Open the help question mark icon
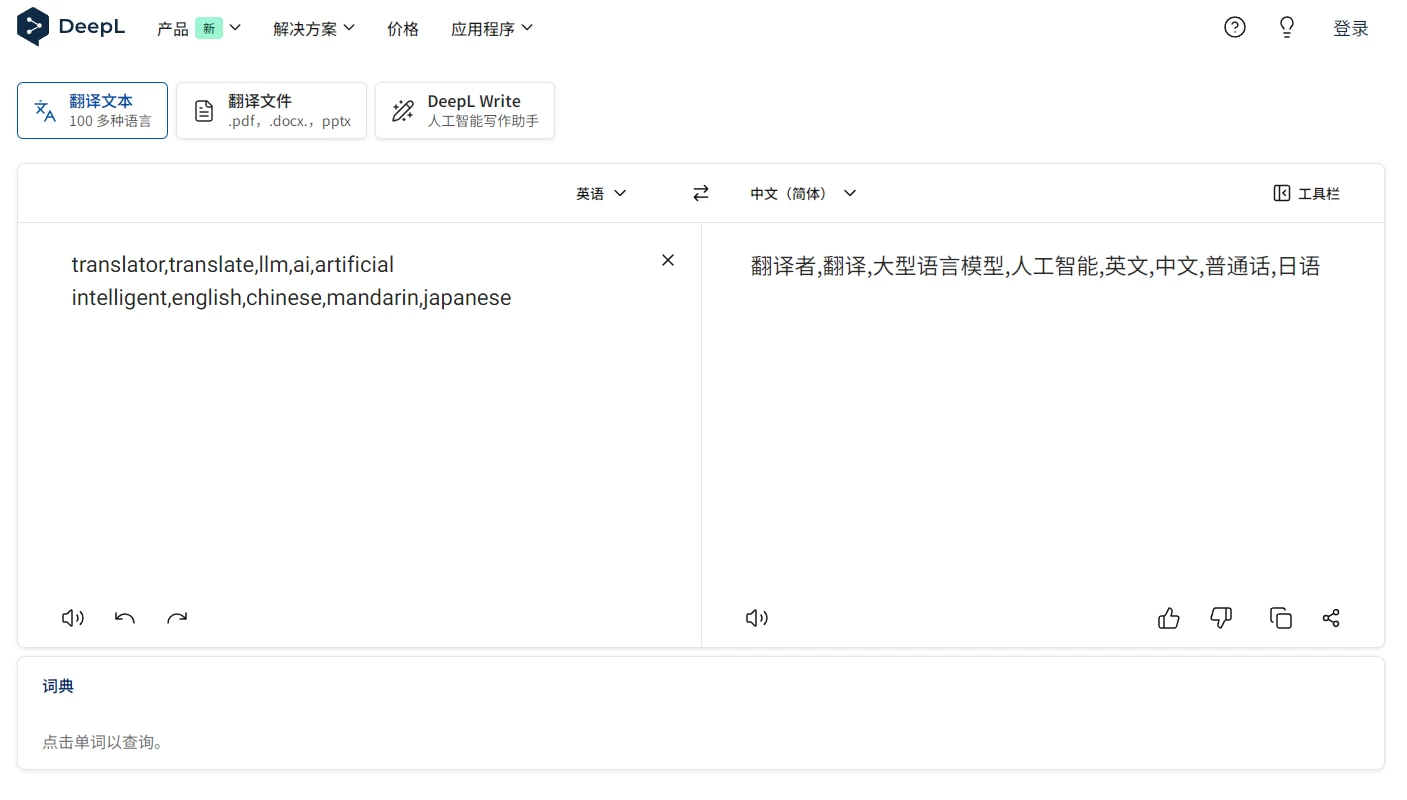Viewport: 1407px width, 800px height. 1234,27
